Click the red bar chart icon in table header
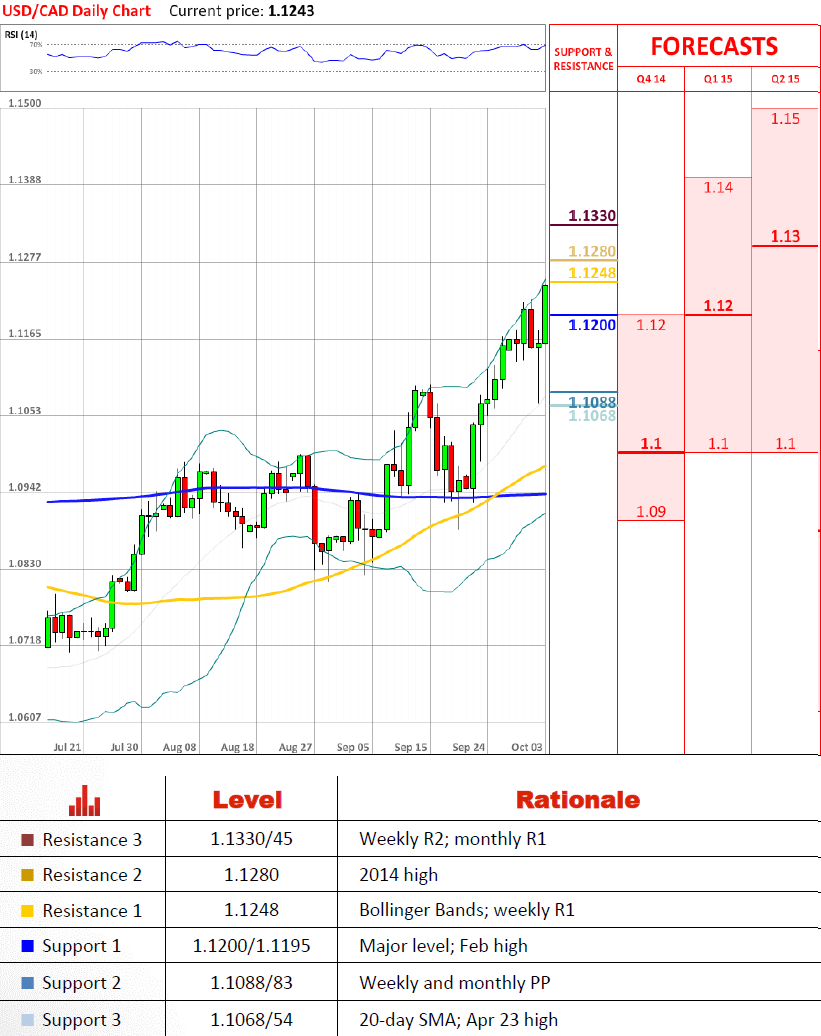821x1036 pixels. point(85,801)
